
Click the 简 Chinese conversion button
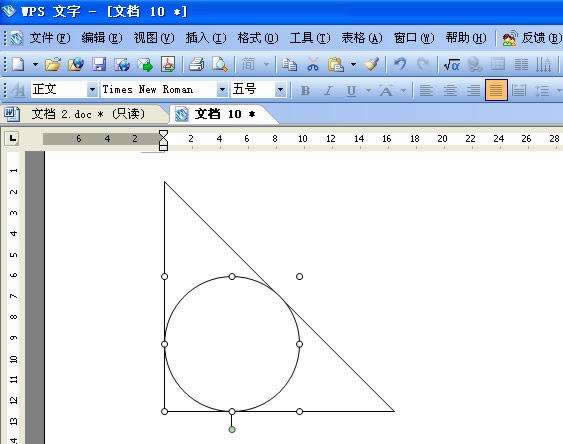pyautogui.click(x=248, y=65)
